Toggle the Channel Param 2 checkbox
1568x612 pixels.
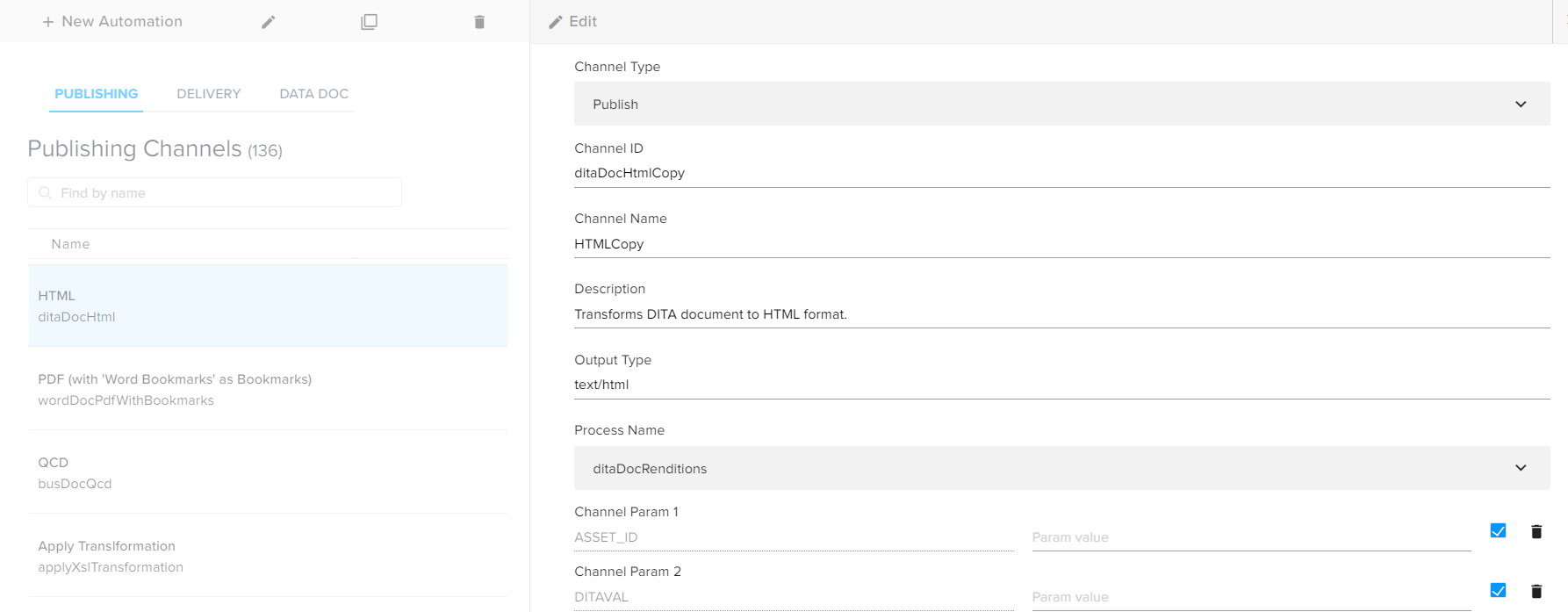[1498, 590]
